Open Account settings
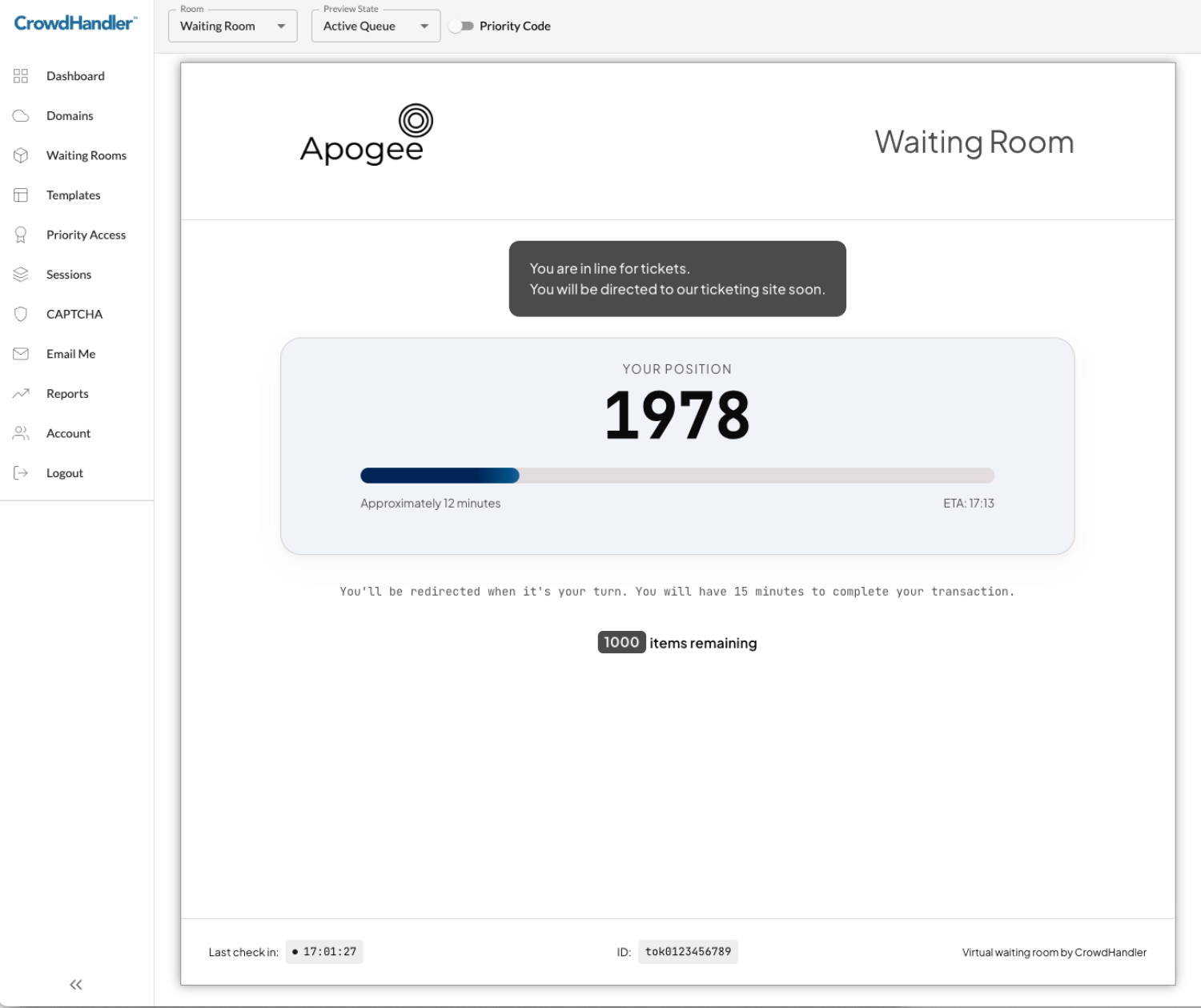Screen dimensions: 1201x1008 coord(68,433)
